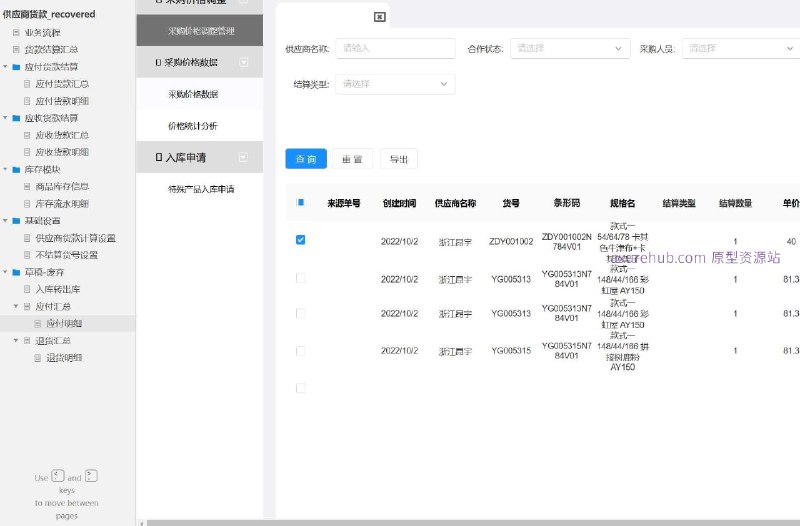This screenshot has height=526, width=800.
Task: Click the 来源单号 column header
Action: pos(344,203)
